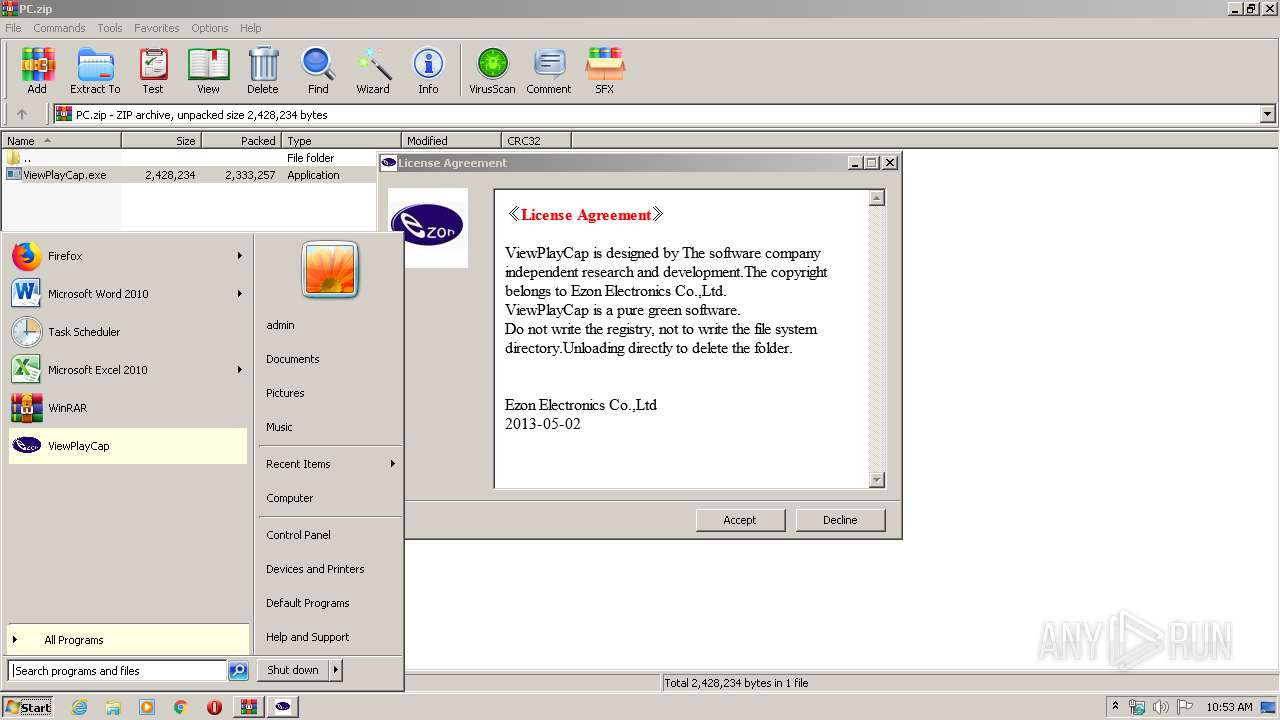Go up one folder level arrow
The height and width of the screenshot is (720, 1280).
(22, 114)
